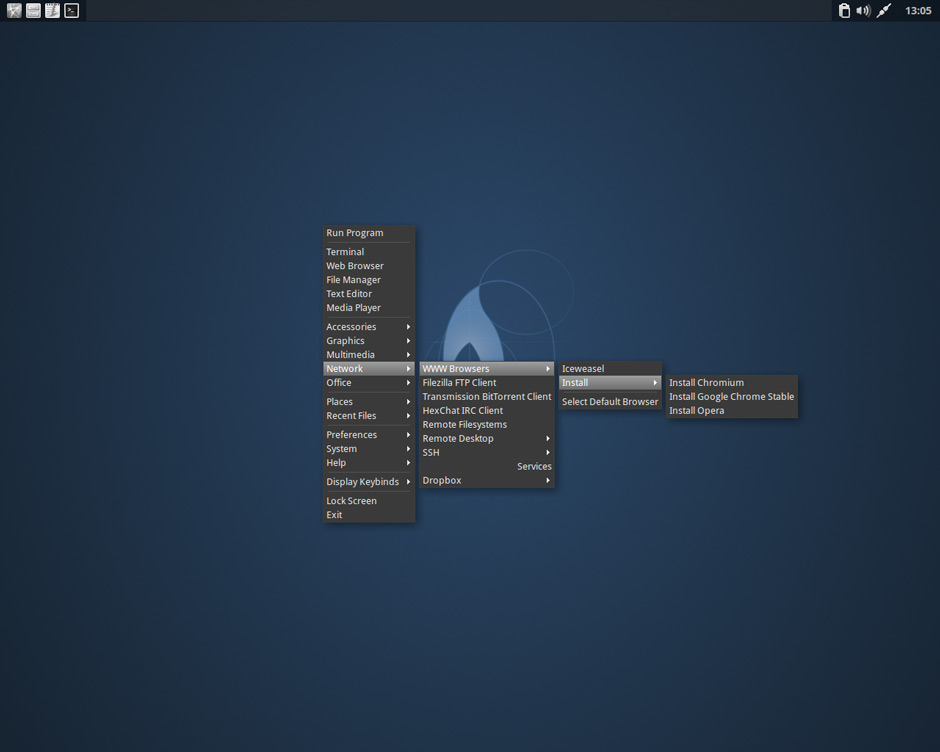940x752 pixels.
Task: Select Install Google Chrome Stable
Action: (731, 396)
